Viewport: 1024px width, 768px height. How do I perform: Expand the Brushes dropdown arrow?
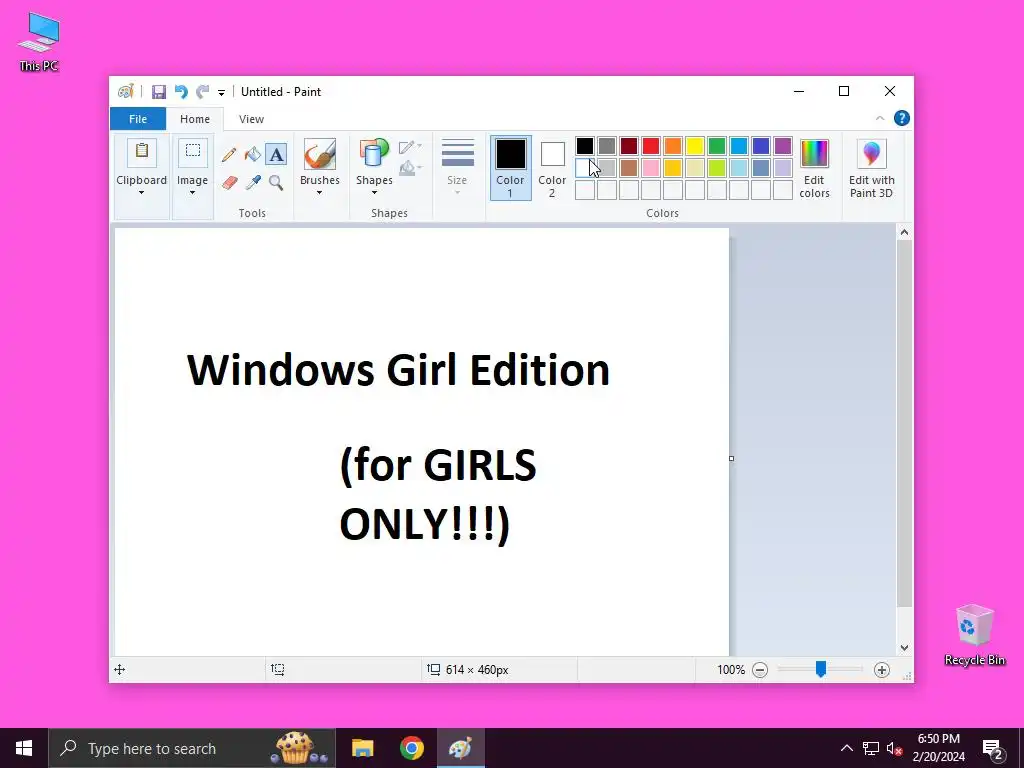[x=319, y=193]
